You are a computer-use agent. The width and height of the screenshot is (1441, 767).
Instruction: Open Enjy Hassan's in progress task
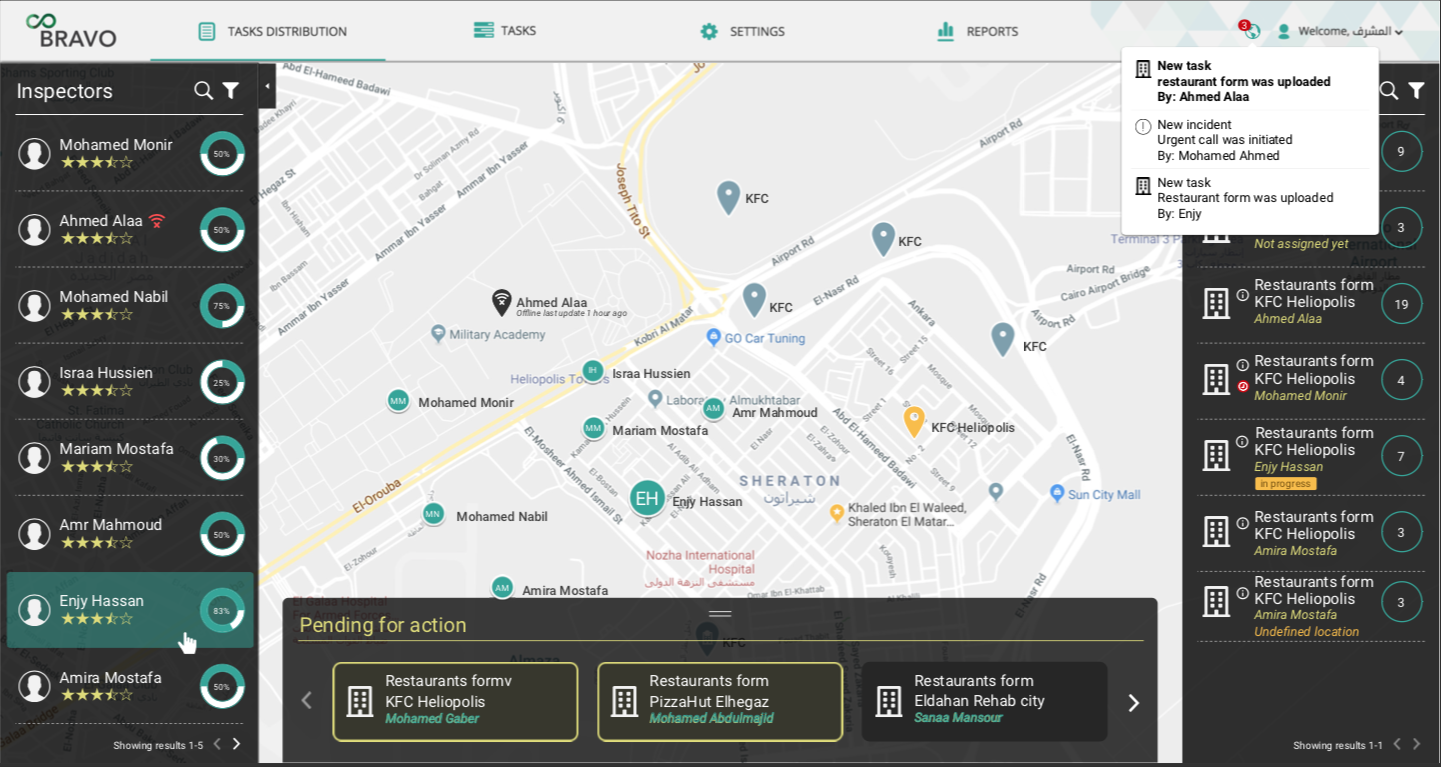(1312, 458)
